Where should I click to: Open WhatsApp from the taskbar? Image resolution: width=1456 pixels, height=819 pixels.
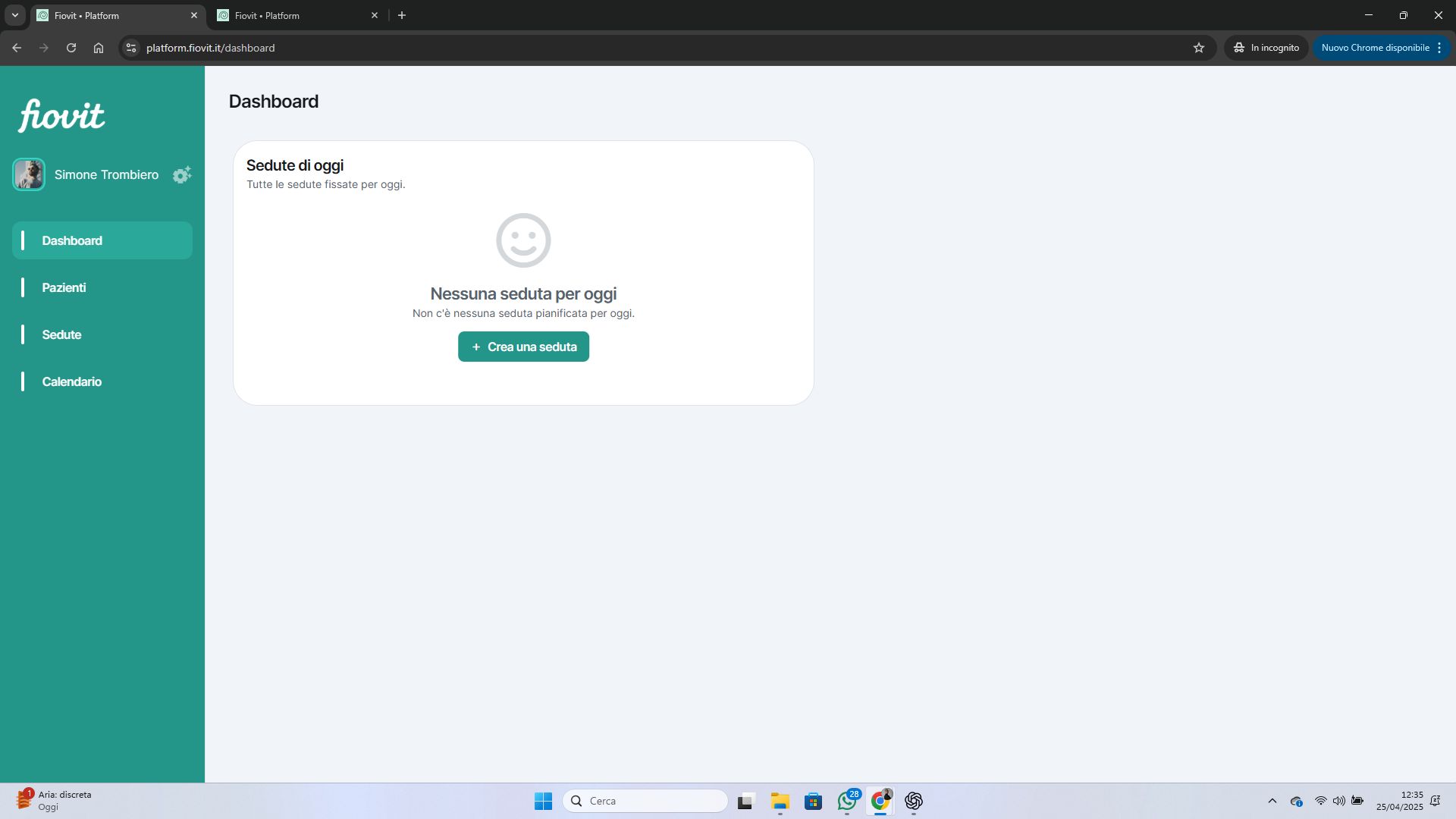tap(847, 801)
